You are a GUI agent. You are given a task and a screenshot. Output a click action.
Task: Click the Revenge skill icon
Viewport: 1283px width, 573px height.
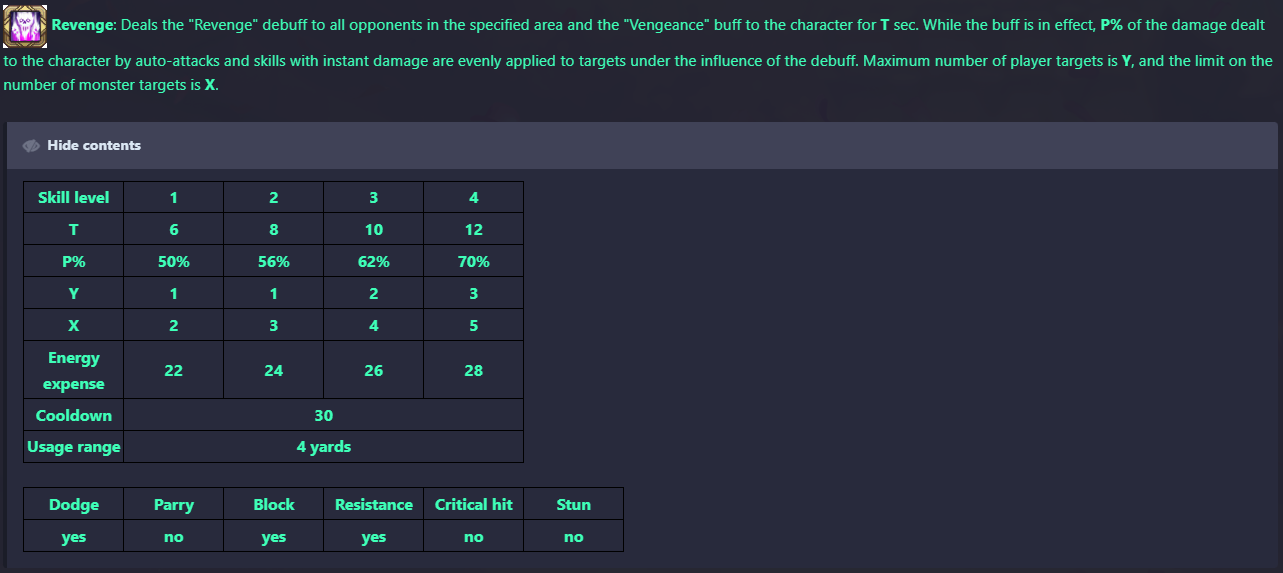[x=25, y=25]
